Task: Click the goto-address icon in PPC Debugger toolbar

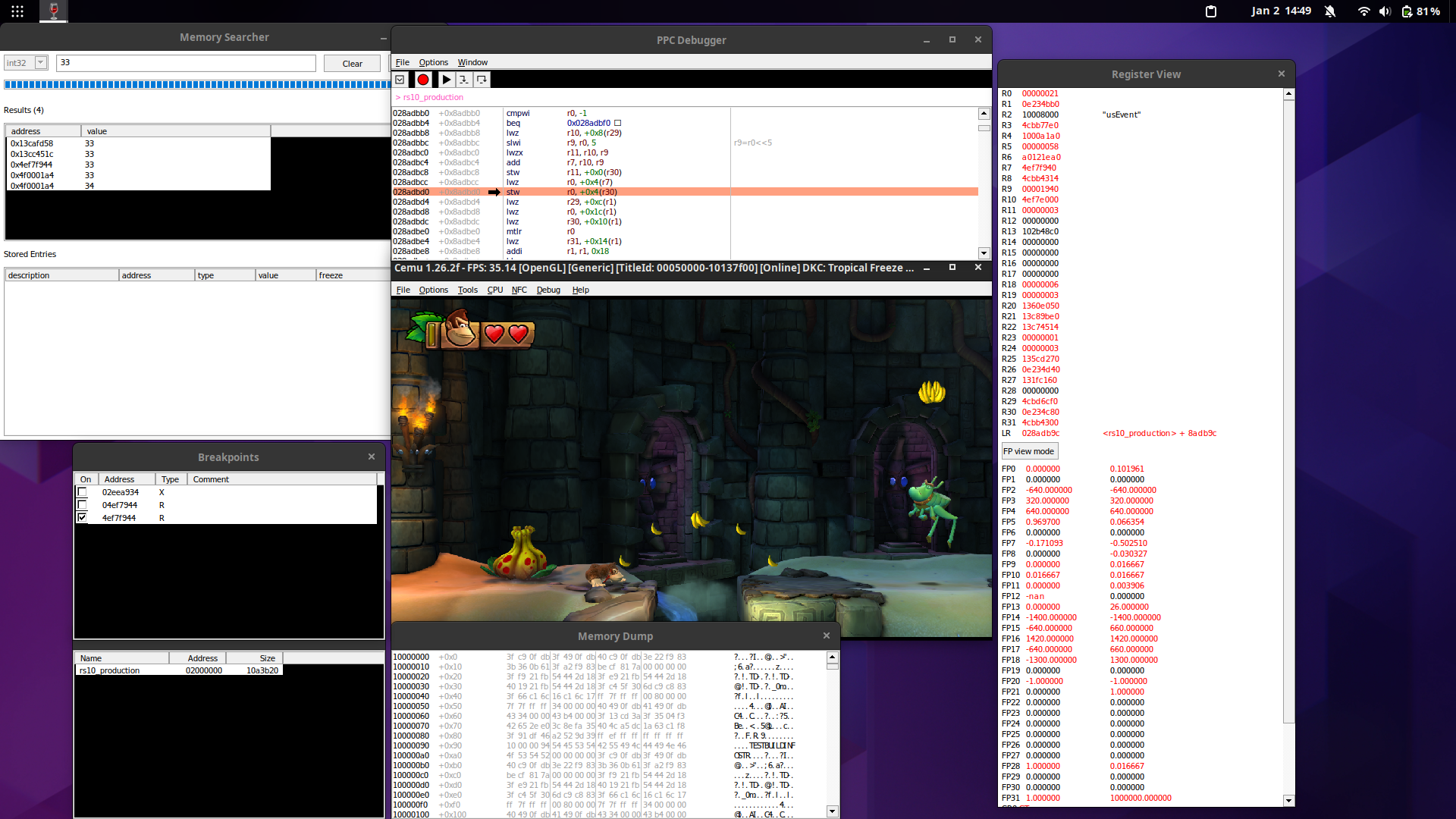Action: pyautogui.click(x=400, y=80)
